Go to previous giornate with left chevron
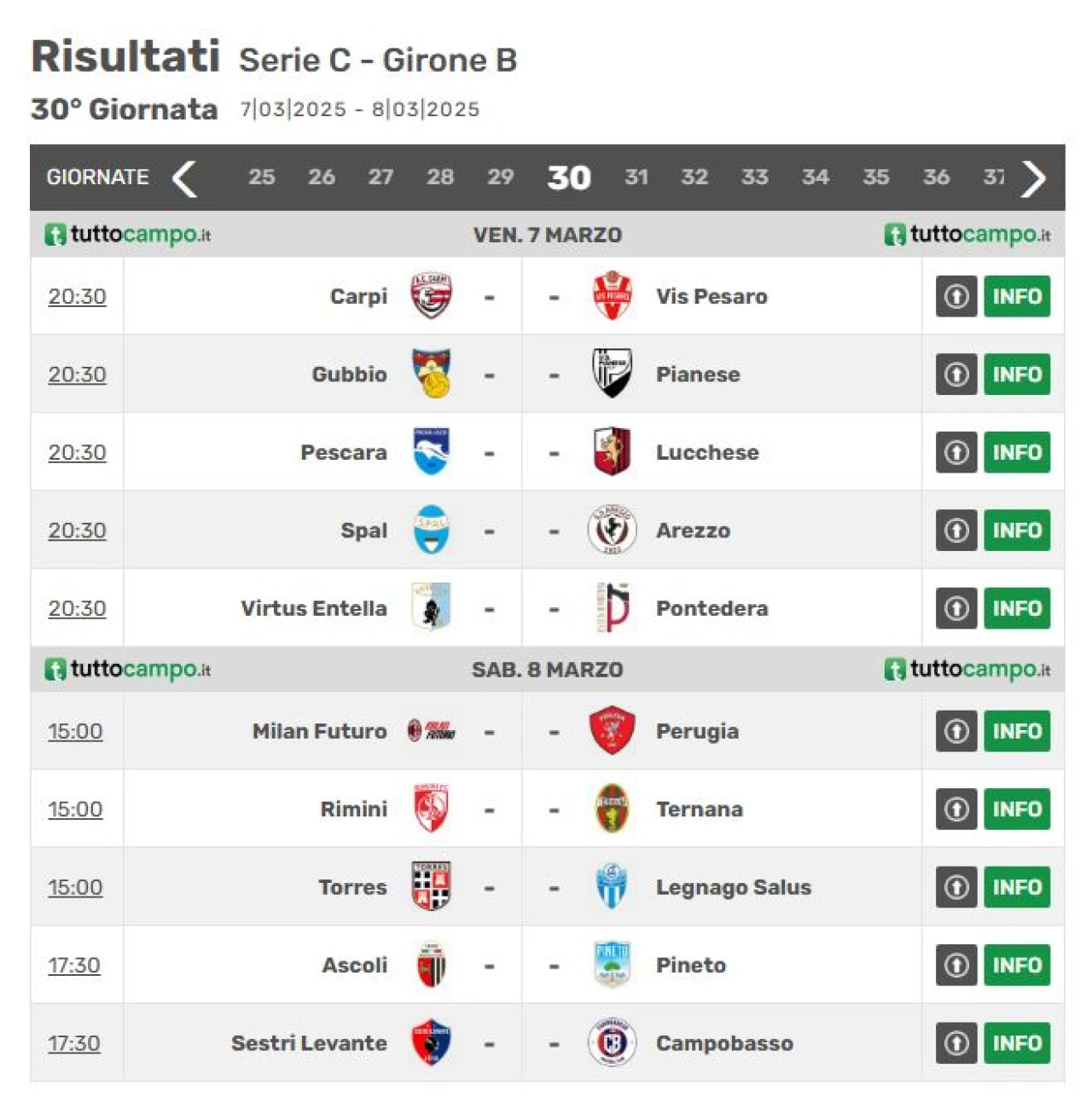 (x=184, y=178)
